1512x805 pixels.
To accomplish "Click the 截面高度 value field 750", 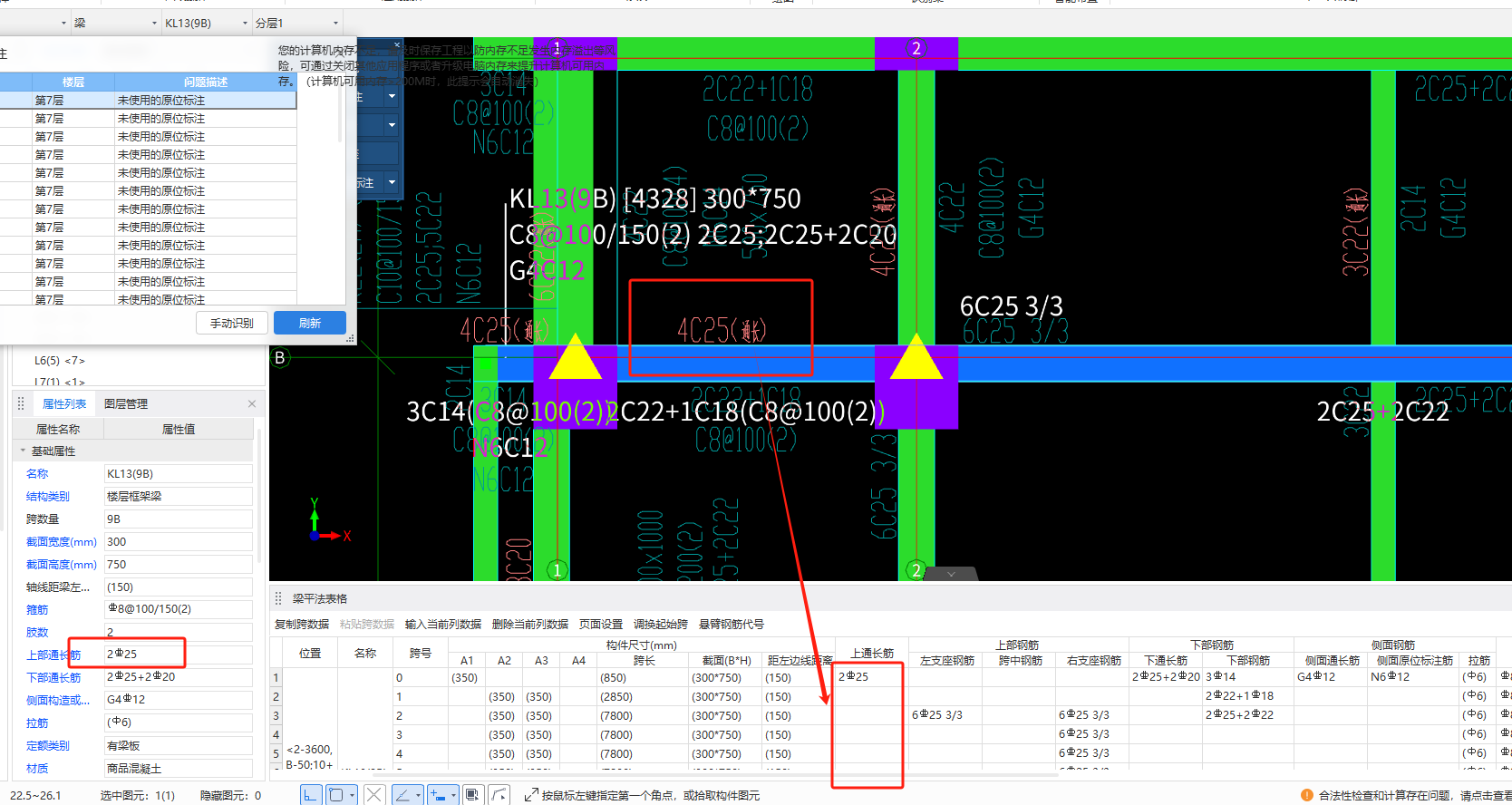I will point(179,564).
